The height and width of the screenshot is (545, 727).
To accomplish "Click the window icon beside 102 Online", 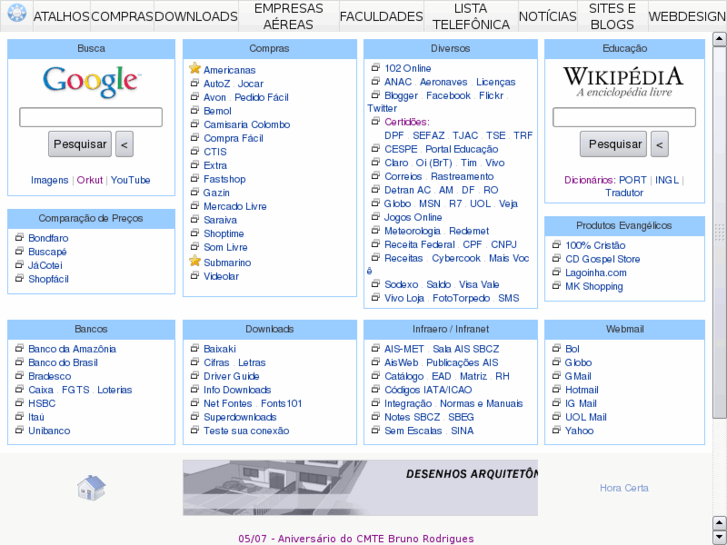I will 376,68.
